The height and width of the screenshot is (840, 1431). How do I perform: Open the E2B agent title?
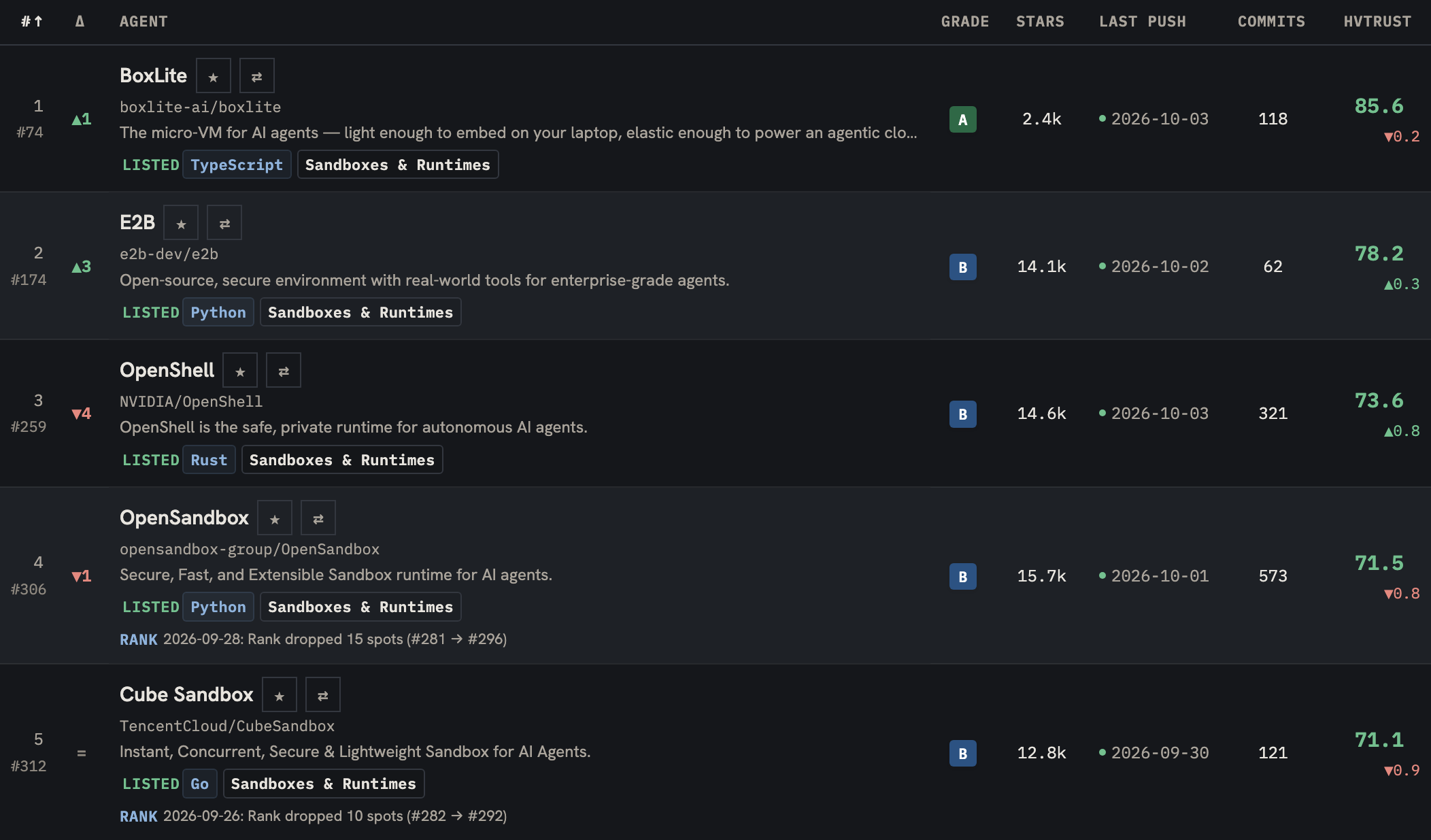137,222
